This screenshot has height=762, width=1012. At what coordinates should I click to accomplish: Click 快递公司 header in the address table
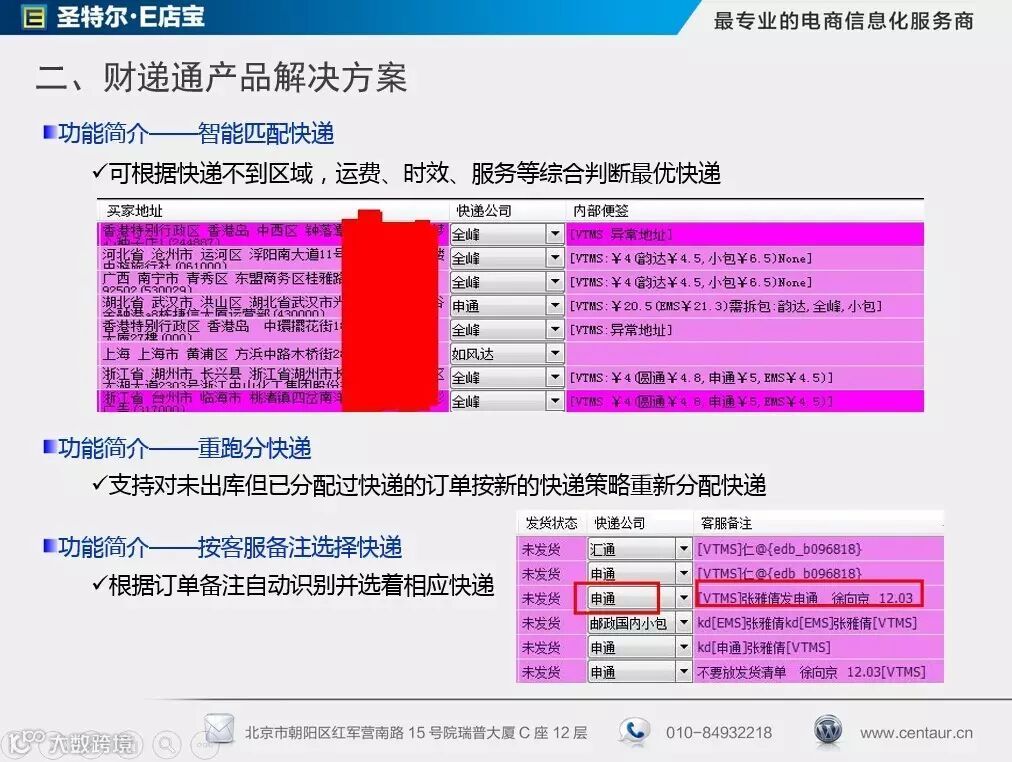483,211
